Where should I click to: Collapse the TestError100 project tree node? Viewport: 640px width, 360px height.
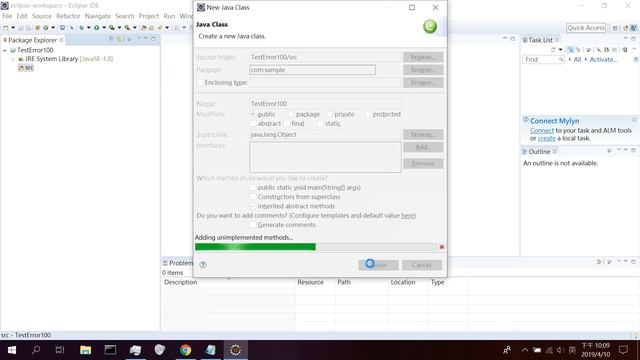pos(5,50)
